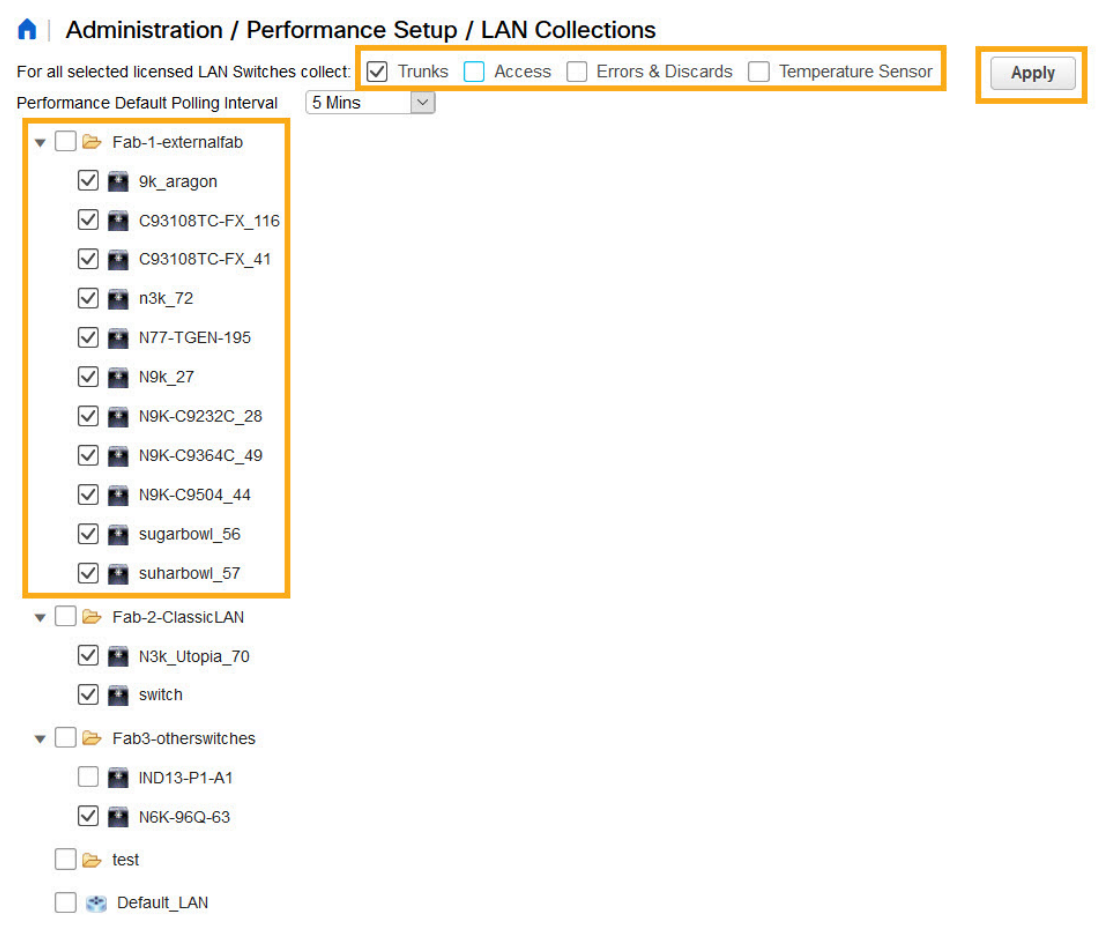Click the network icon next to Default_LAN
1102x928 pixels.
click(95, 902)
